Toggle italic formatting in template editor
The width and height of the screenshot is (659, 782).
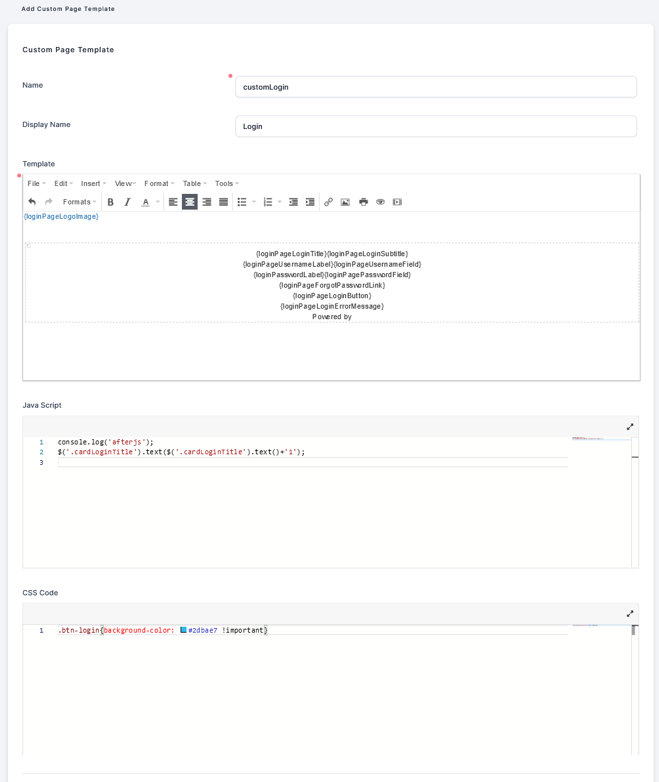tap(127, 202)
